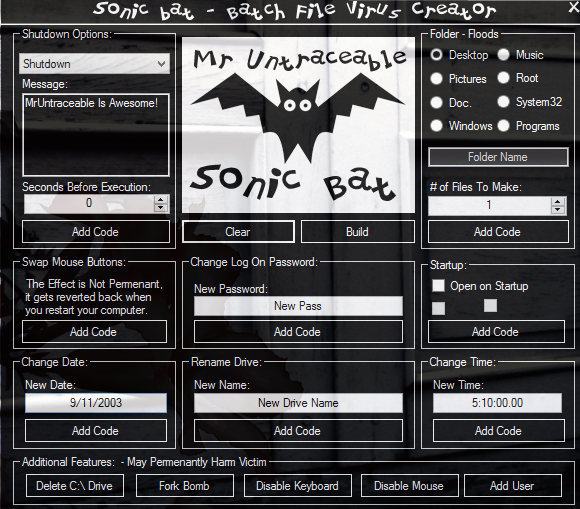The image size is (580, 509).
Task: Click the 'Additional Features:' group label
Action: point(68,462)
